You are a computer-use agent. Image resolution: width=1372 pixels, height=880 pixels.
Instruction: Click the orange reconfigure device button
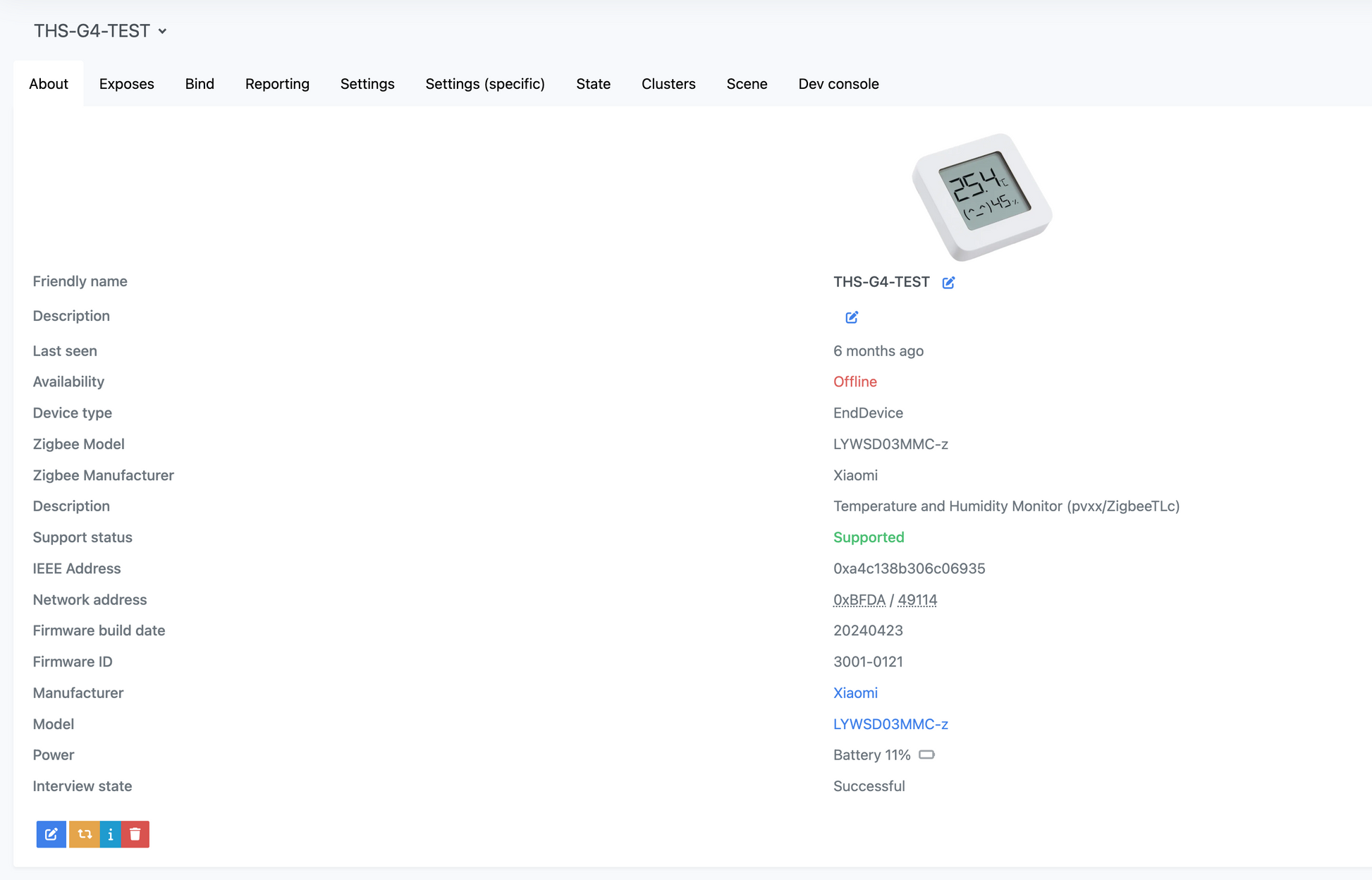[85, 834]
